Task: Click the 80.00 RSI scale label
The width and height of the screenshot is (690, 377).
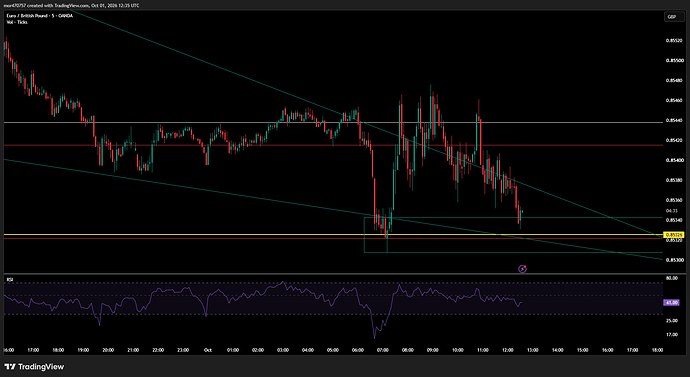Action: 672,278
